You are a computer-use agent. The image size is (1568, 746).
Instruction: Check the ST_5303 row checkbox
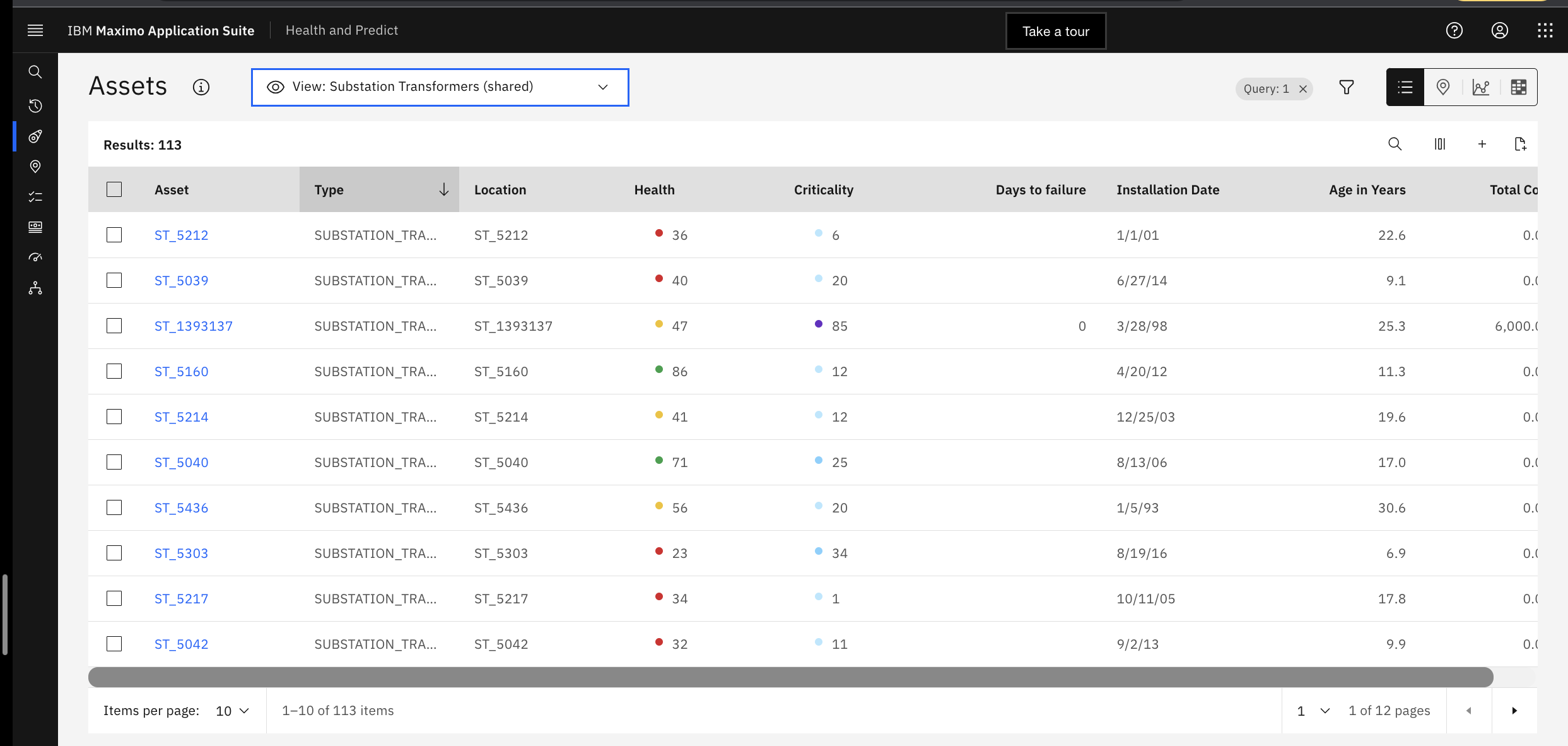pyautogui.click(x=114, y=553)
